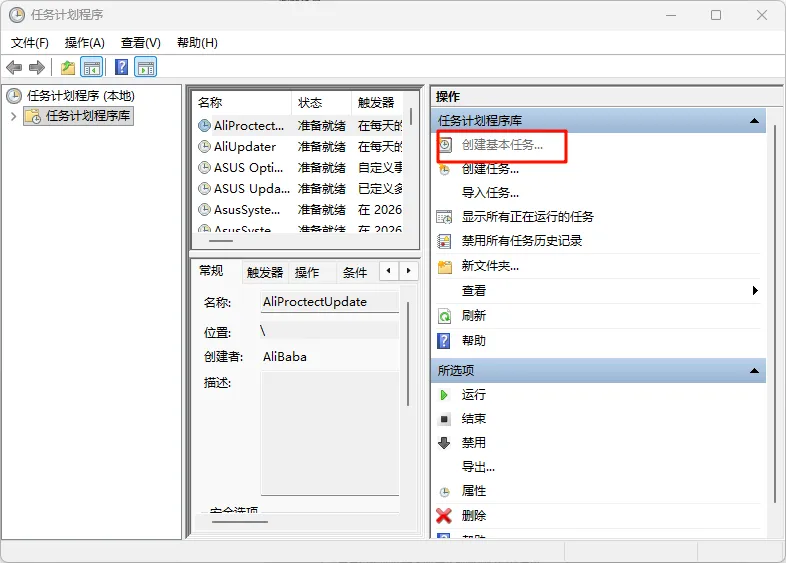
Task: Expand the 任务计划程序库 tree node chevron
Action: [x=14, y=116]
